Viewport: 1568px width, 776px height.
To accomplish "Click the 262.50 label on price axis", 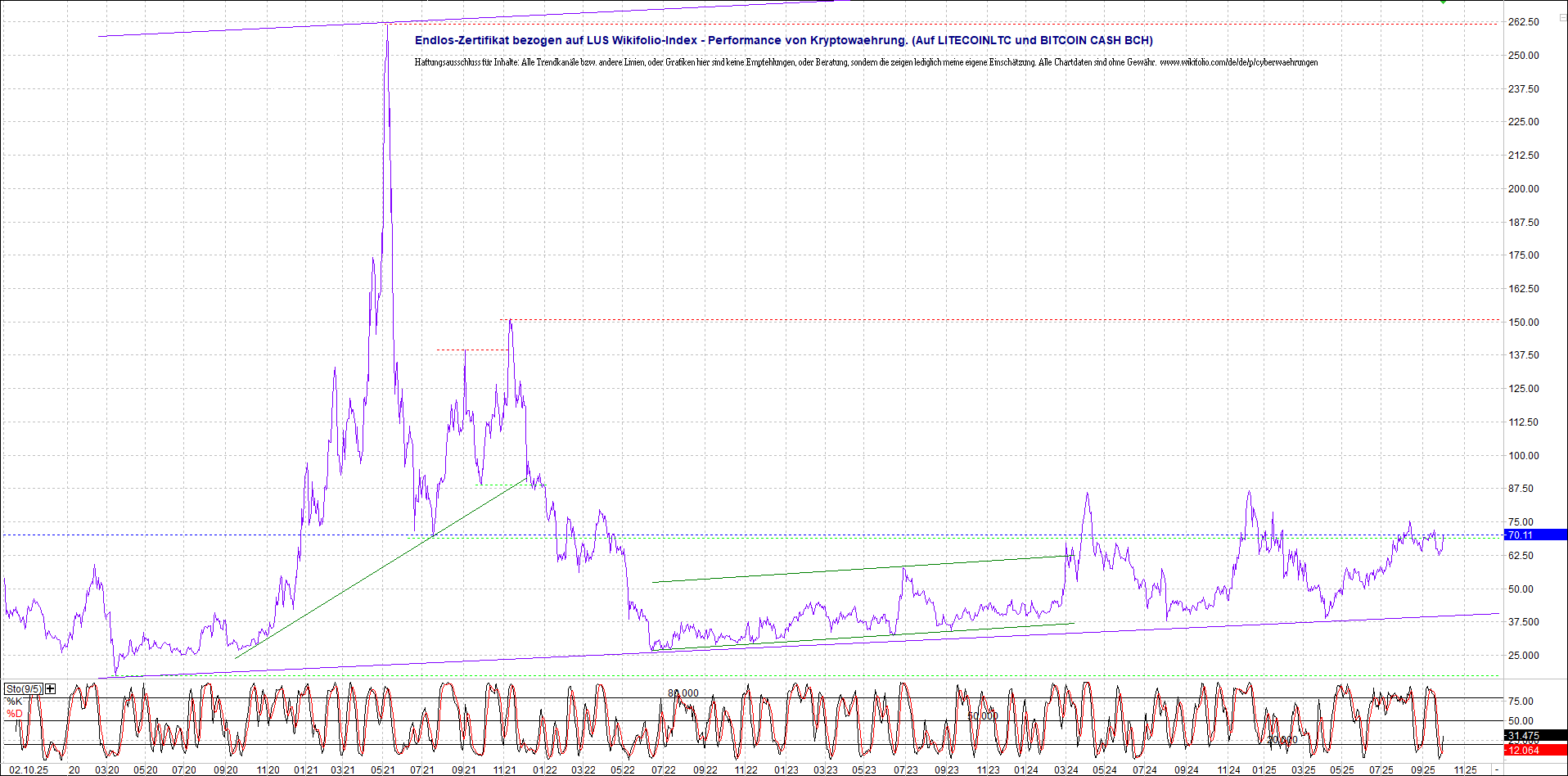I will [x=1523, y=22].
